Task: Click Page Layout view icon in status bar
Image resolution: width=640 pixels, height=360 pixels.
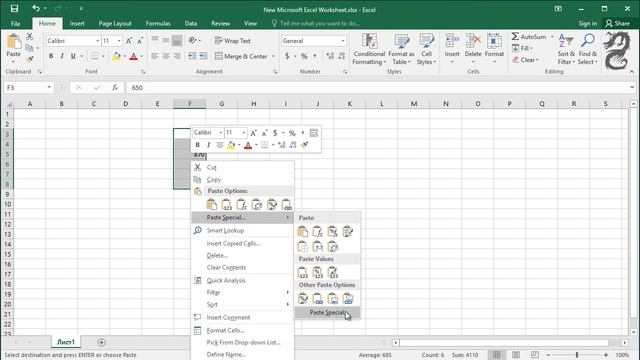Action: (516, 355)
